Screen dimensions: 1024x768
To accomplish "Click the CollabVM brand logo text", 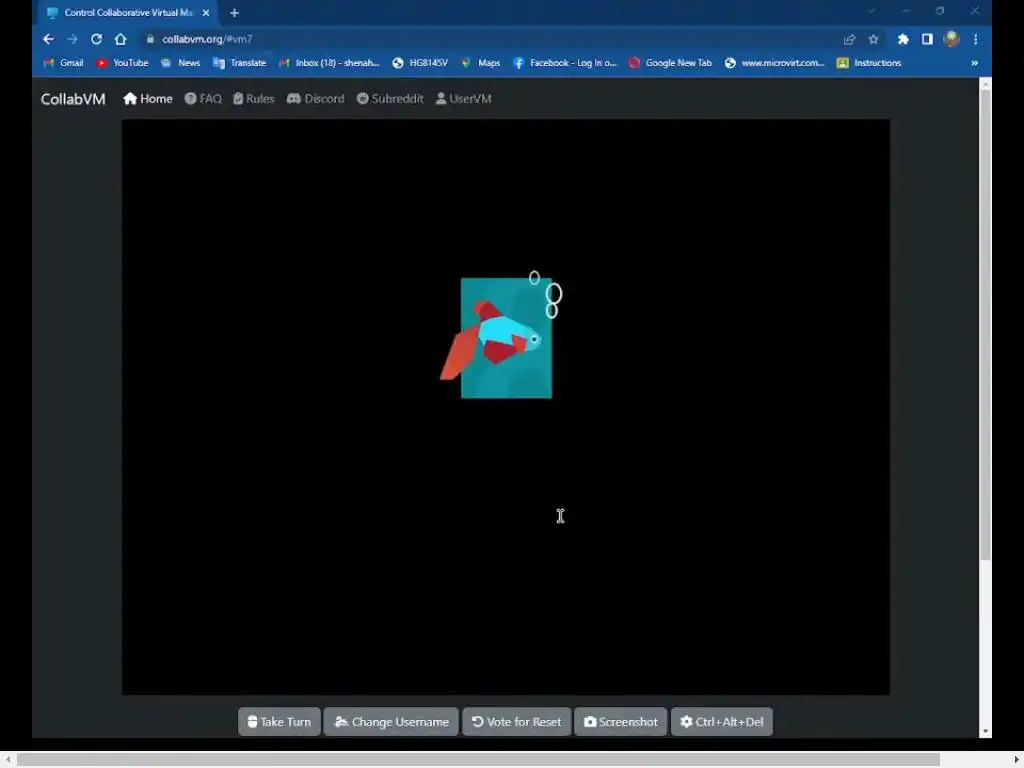I will (x=73, y=99).
